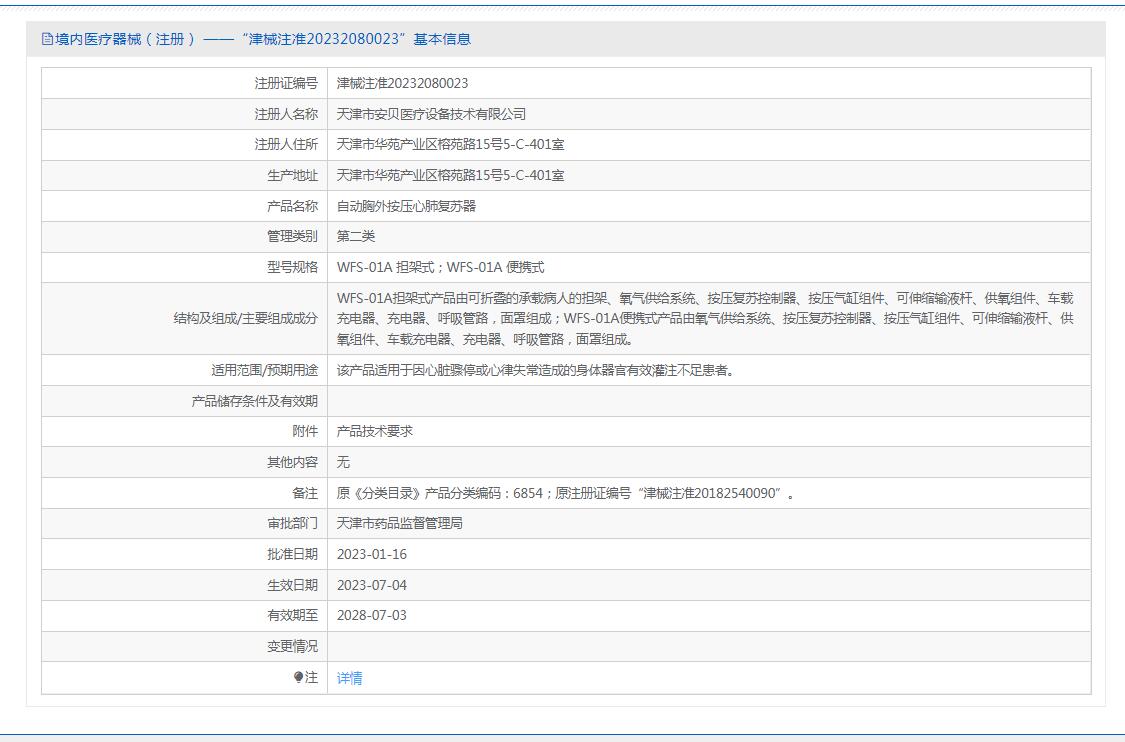Click the 管理类别 row label

click(292, 236)
